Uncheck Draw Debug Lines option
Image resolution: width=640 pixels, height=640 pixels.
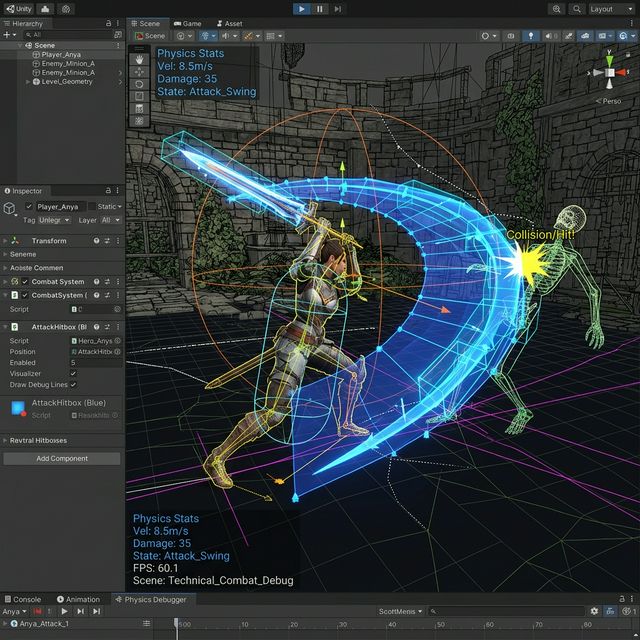pyautogui.click(x=73, y=384)
